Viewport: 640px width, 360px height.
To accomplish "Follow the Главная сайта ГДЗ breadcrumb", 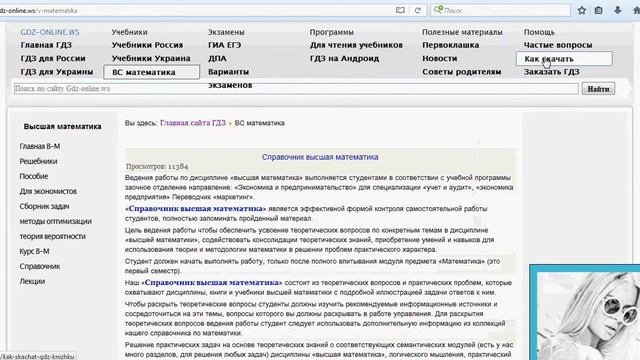I will [193, 123].
